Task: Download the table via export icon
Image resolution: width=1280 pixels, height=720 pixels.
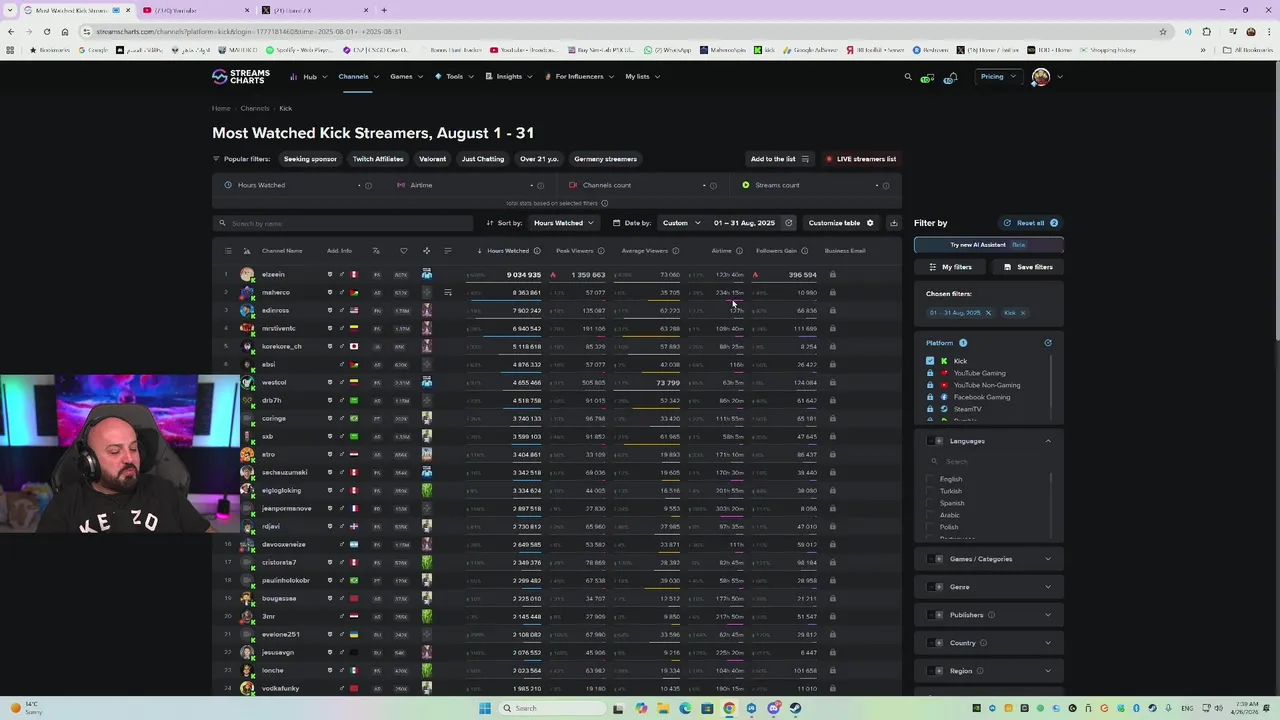Action: coord(894,223)
